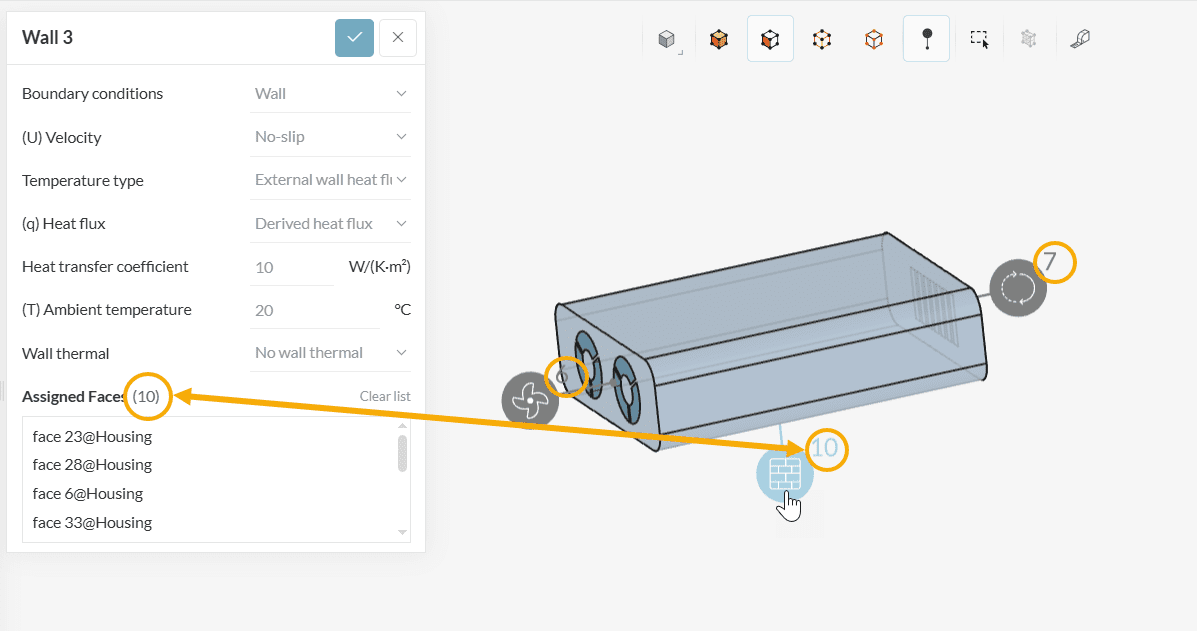Screen dimensions: 1197x631
Task: Click the fan boundary condition marker
Action: (529, 400)
